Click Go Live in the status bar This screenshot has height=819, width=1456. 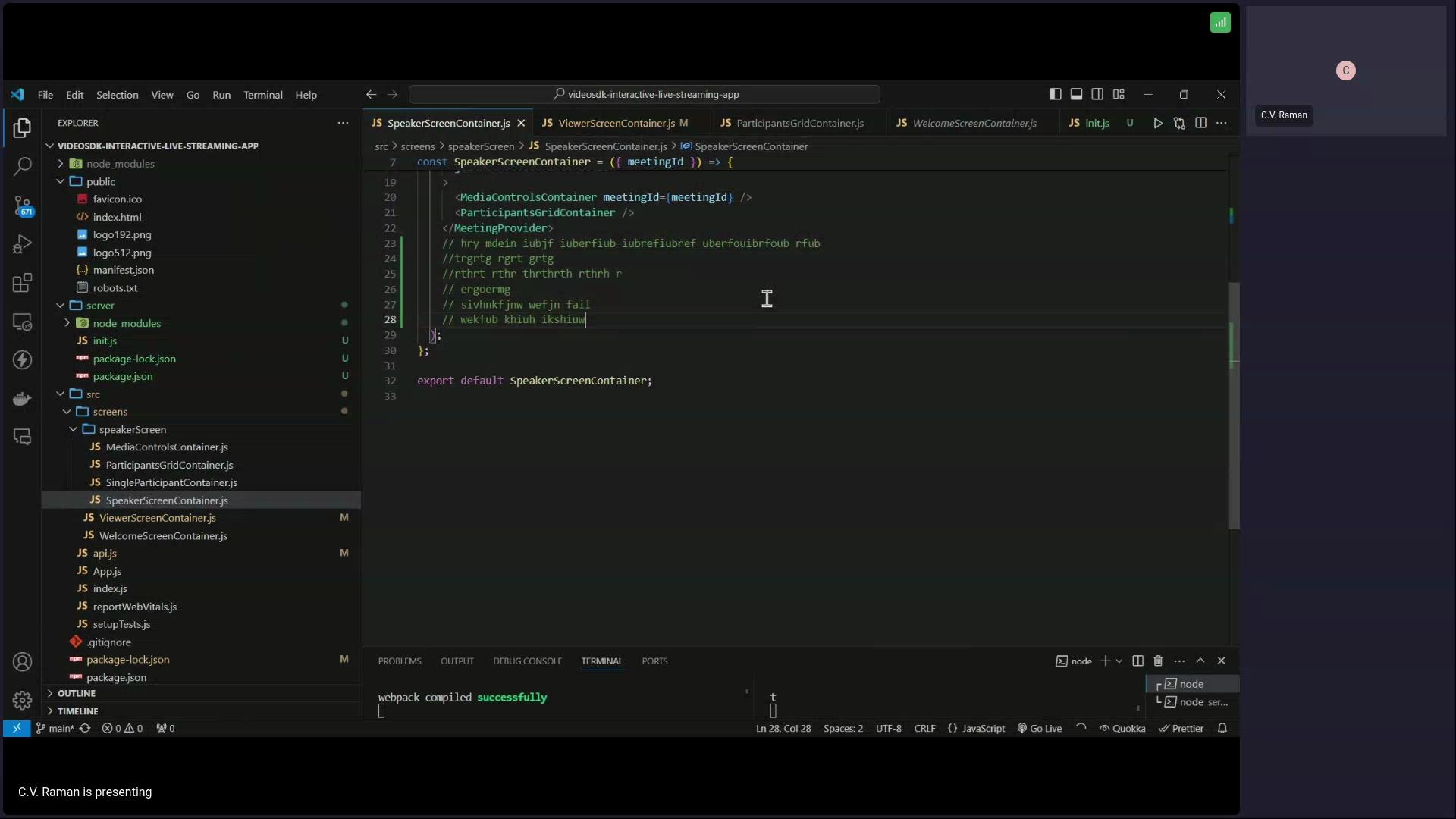click(1039, 729)
